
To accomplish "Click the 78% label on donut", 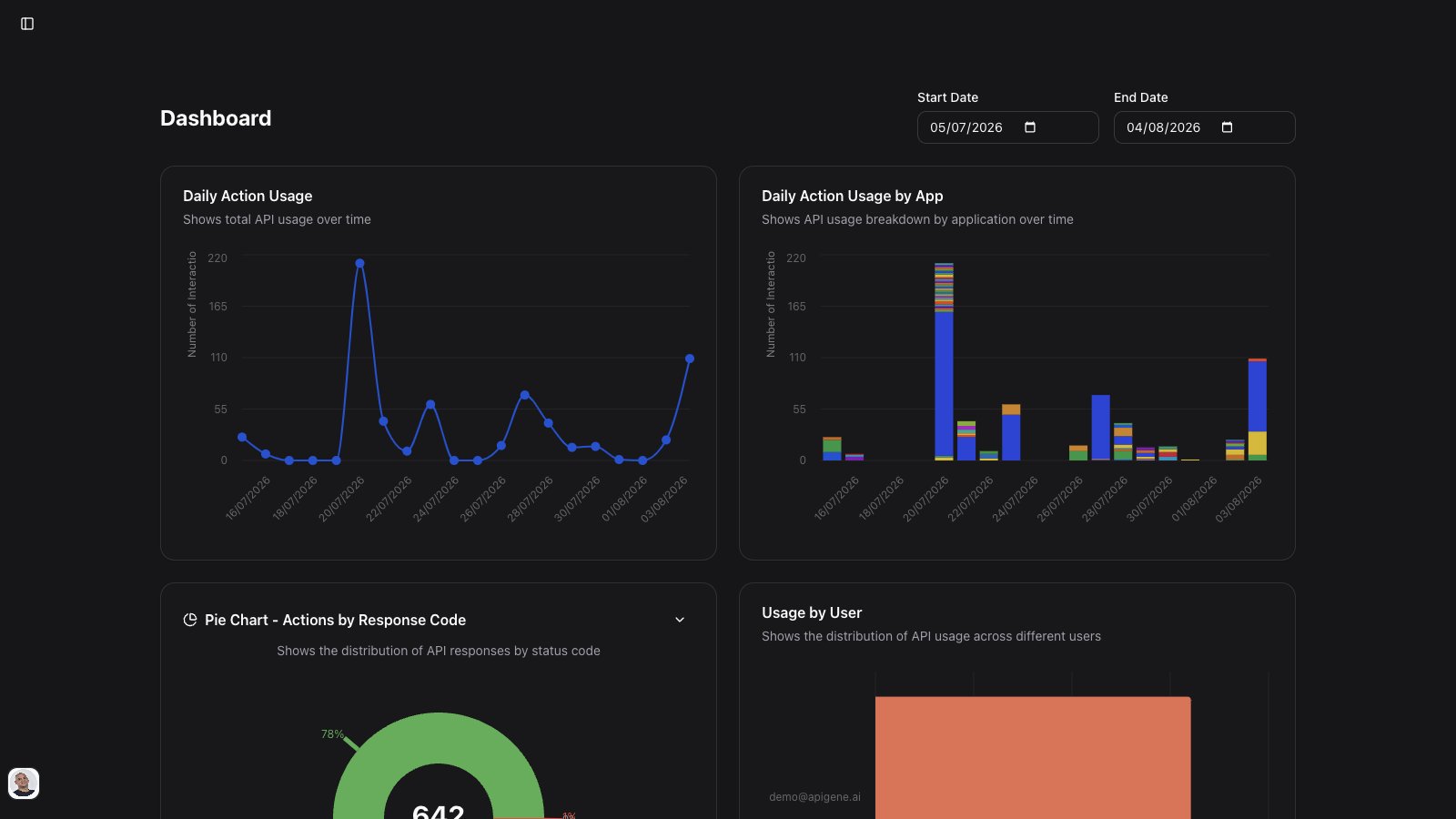I will (332, 734).
